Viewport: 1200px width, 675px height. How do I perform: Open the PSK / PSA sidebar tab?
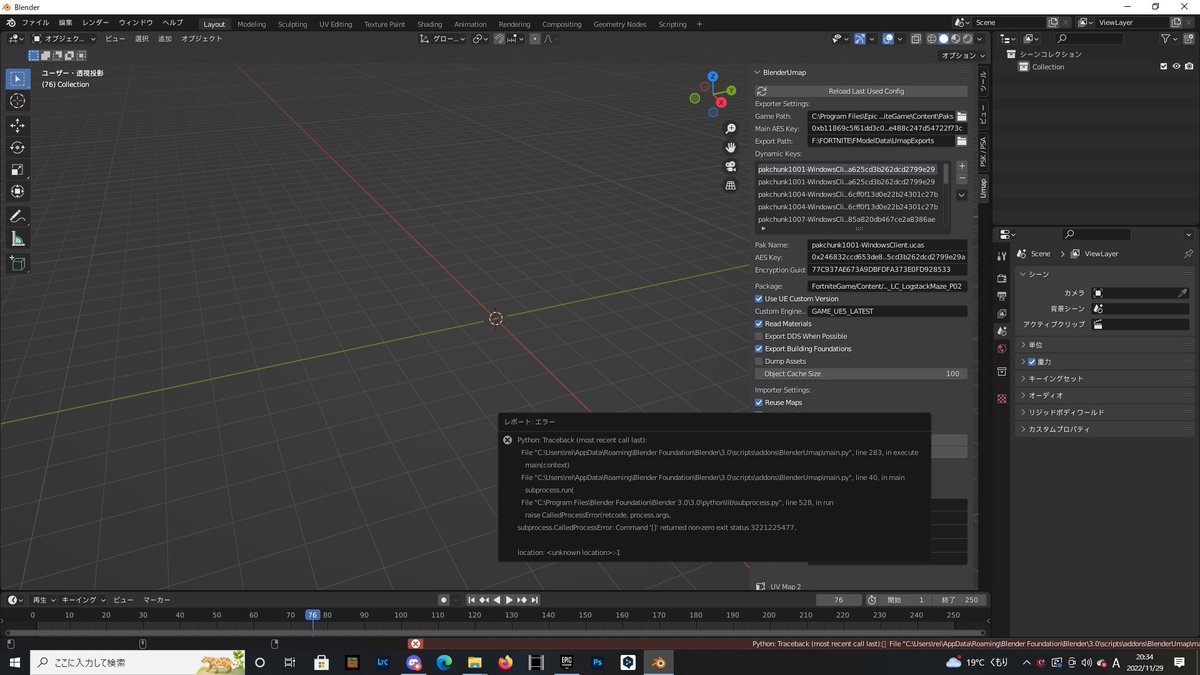coord(982,153)
